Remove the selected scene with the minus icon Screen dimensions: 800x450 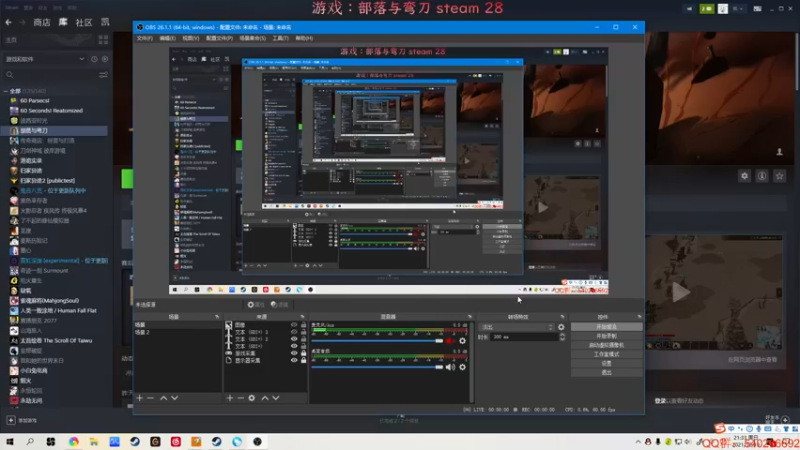151,398
